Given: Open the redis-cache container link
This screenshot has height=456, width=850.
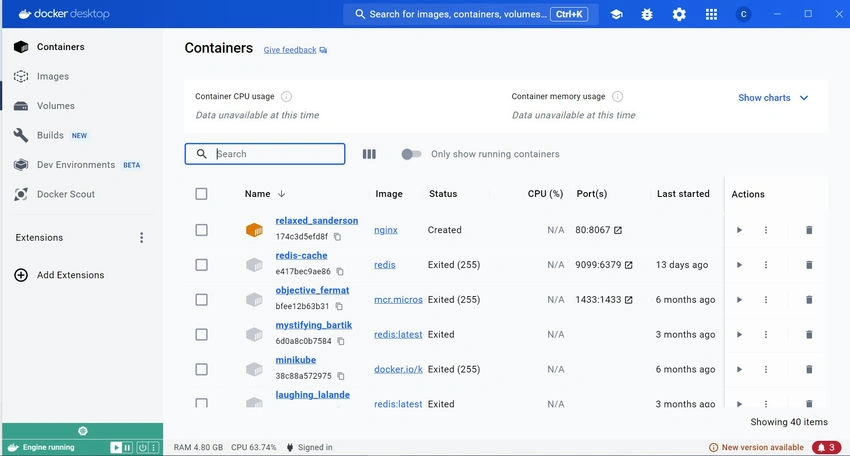Looking at the screenshot, I should pos(301,255).
